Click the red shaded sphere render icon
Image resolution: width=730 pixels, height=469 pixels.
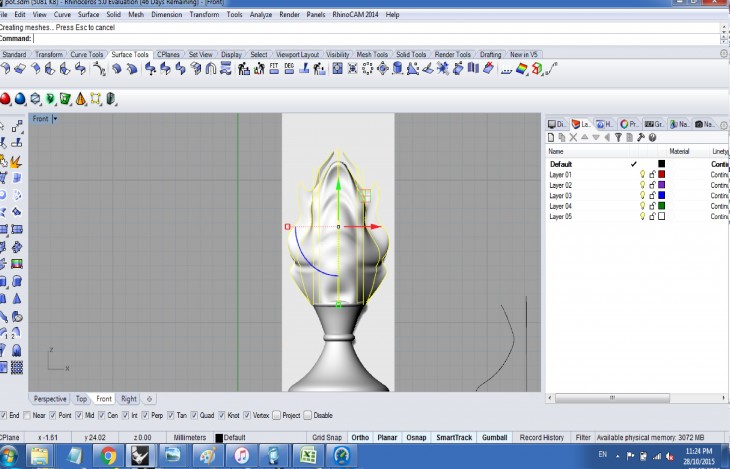[x=6, y=99]
